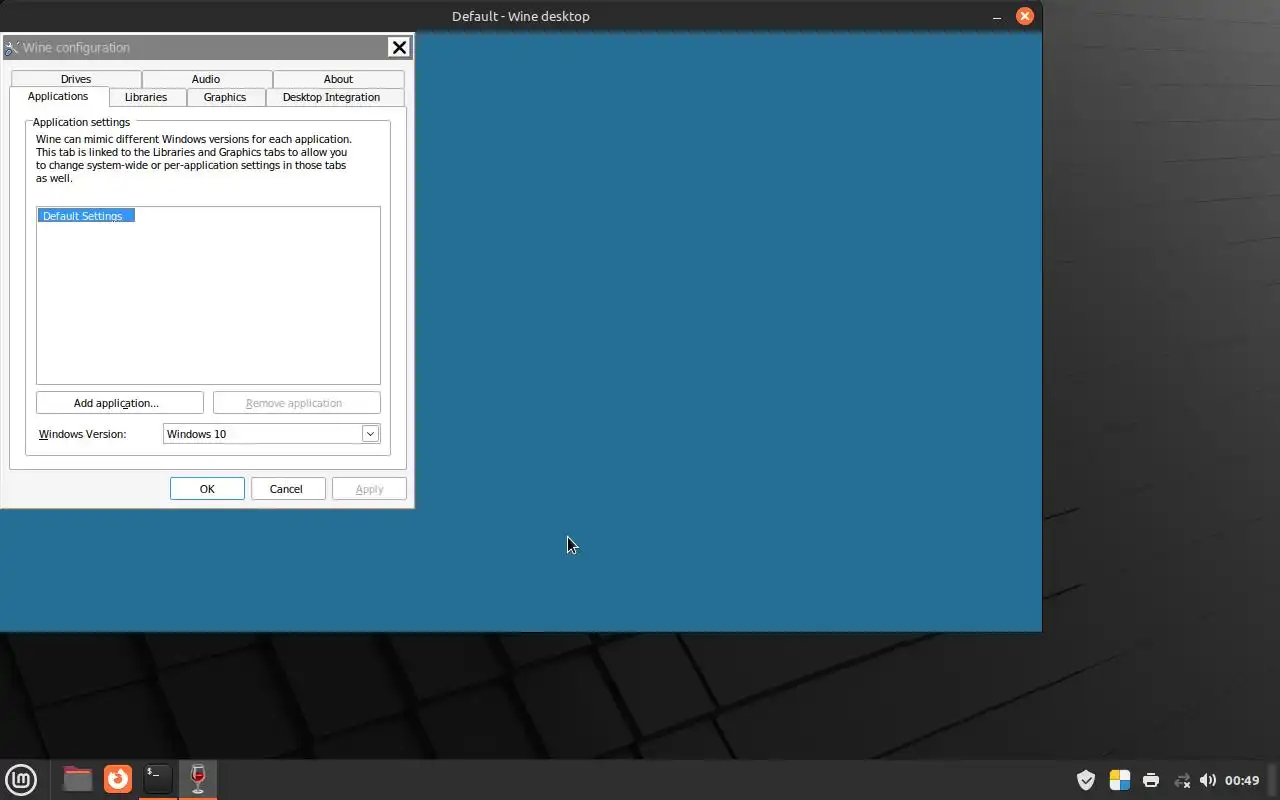This screenshot has height=800, width=1280.
Task: Confirm with the OK button
Action: coord(207,489)
